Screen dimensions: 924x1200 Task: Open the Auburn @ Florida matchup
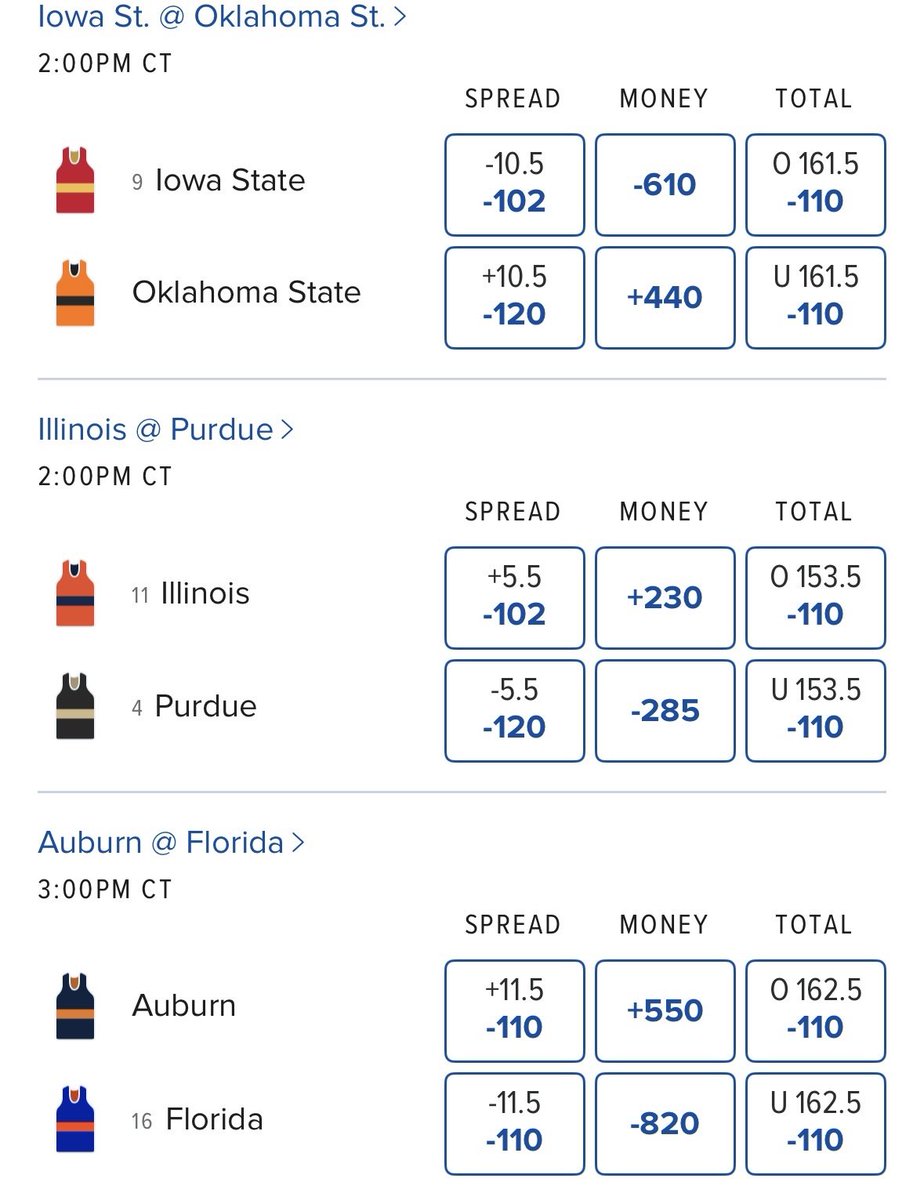(x=171, y=843)
